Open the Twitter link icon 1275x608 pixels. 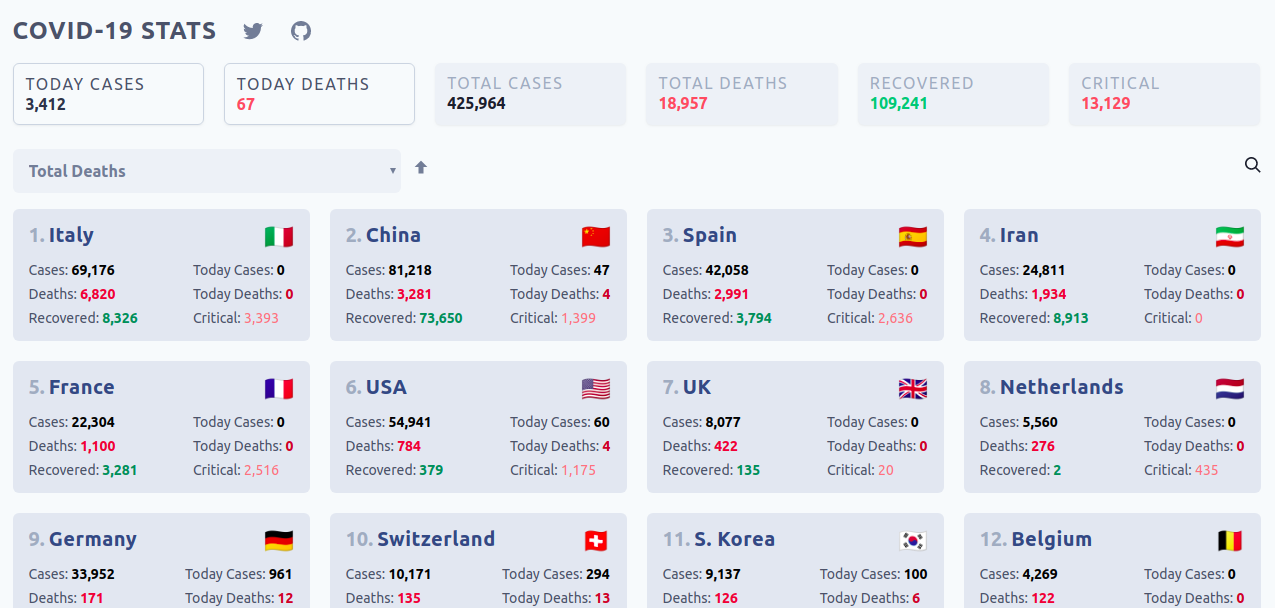(x=253, y=31)
